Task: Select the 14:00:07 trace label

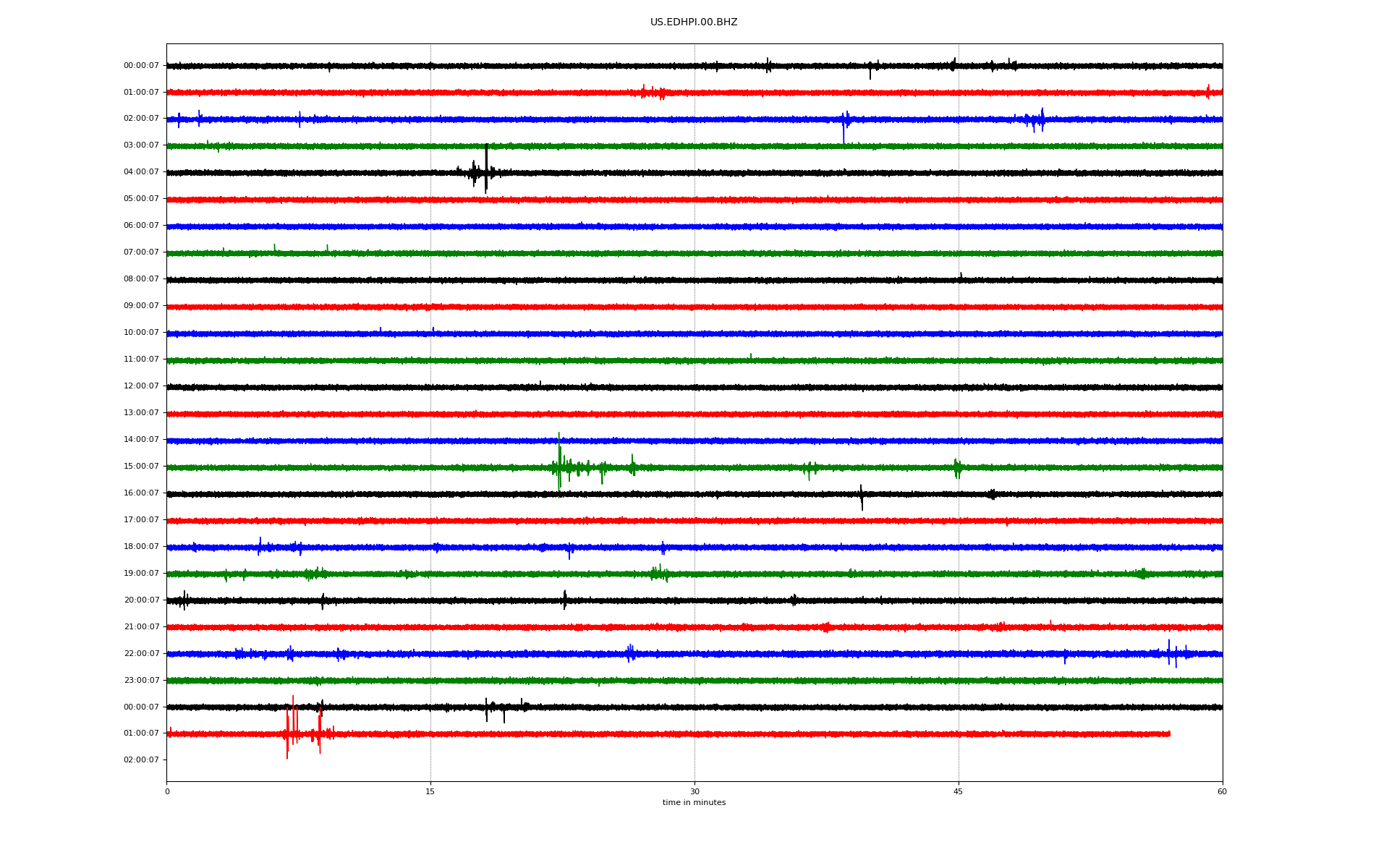Action: point(141,440)
